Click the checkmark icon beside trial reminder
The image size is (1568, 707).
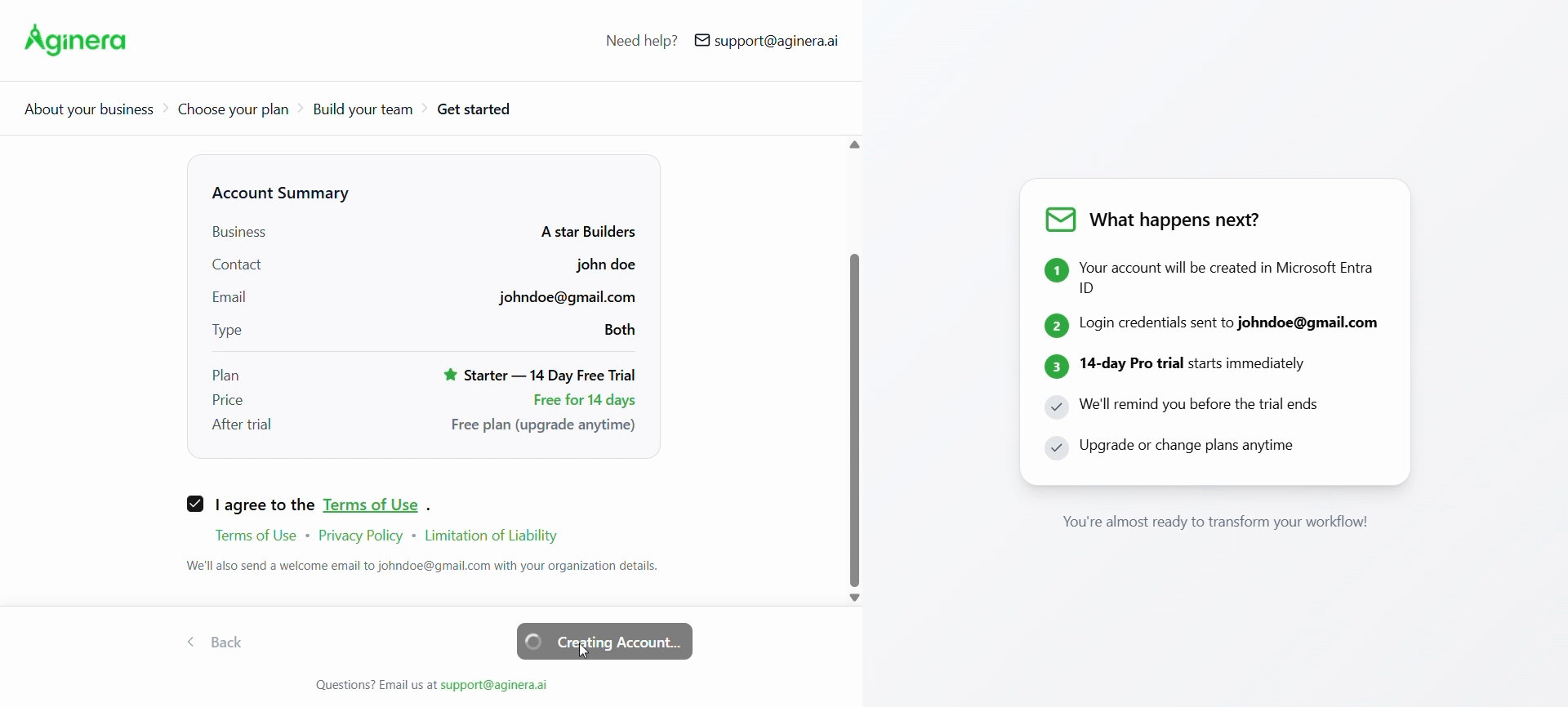coord(1057,407)
